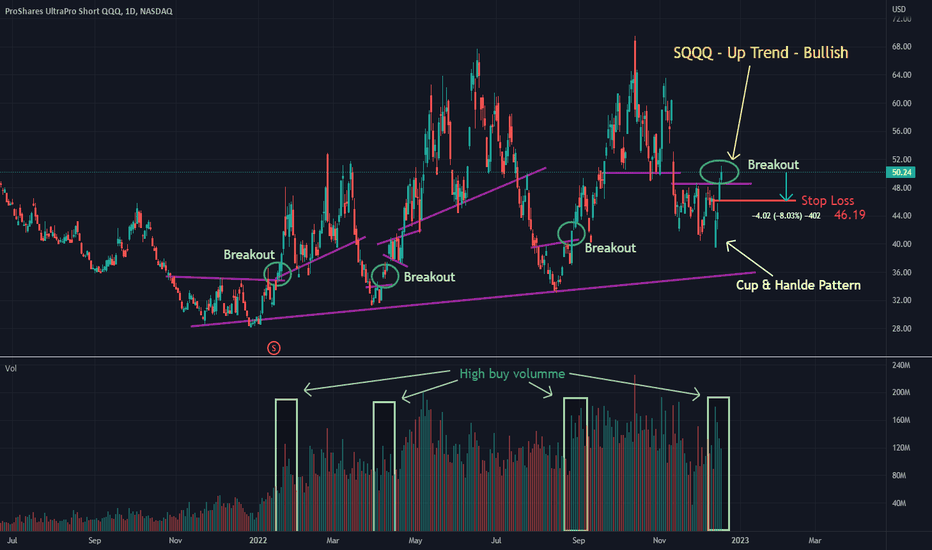Image resolution: width=932 pixels, height=550 pixels.
Task: Click the May label on time axis
Action: pyautogui.click(x=415, y=540)
